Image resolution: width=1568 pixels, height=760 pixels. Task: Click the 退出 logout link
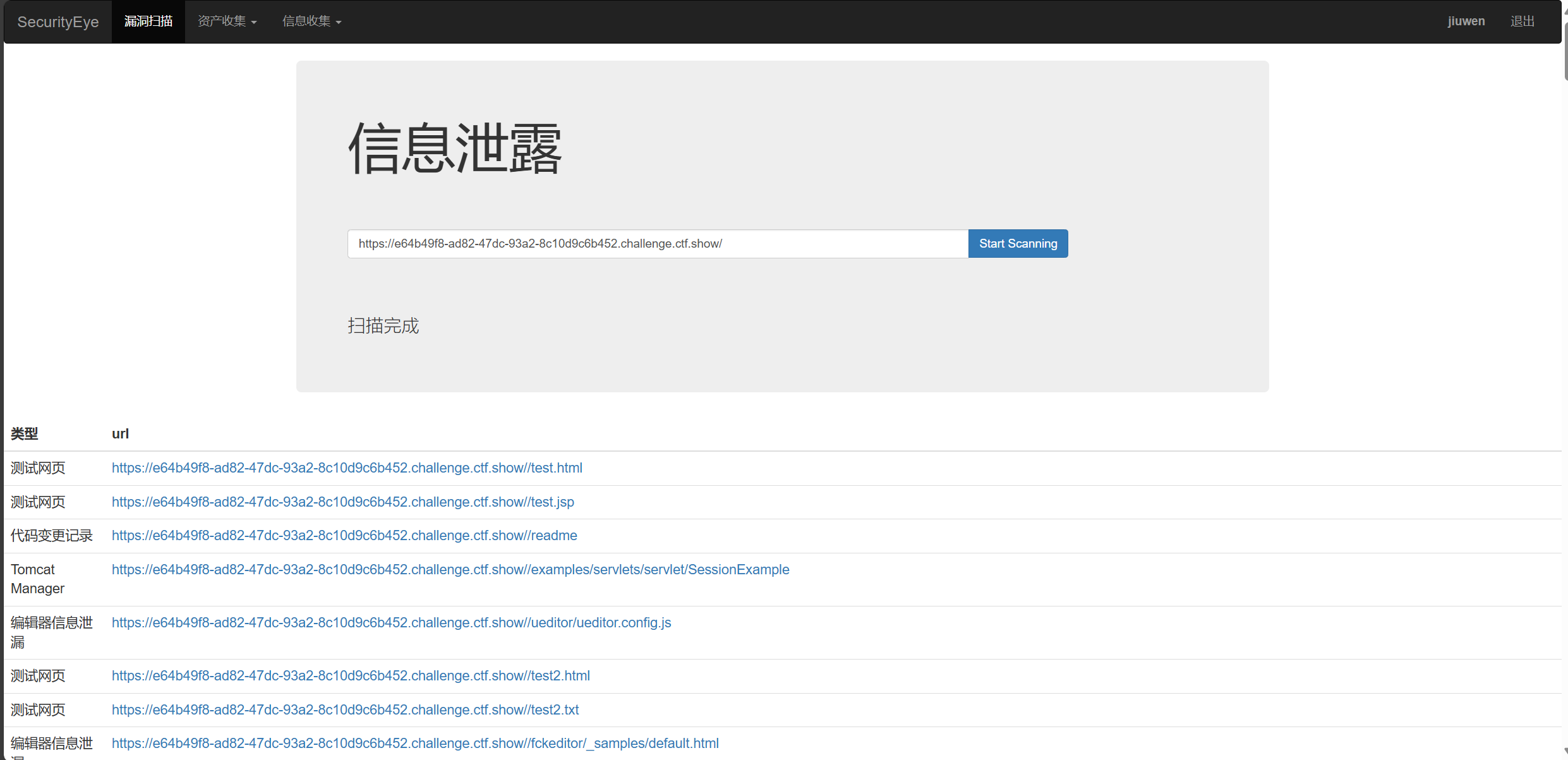coord(1522,21)
